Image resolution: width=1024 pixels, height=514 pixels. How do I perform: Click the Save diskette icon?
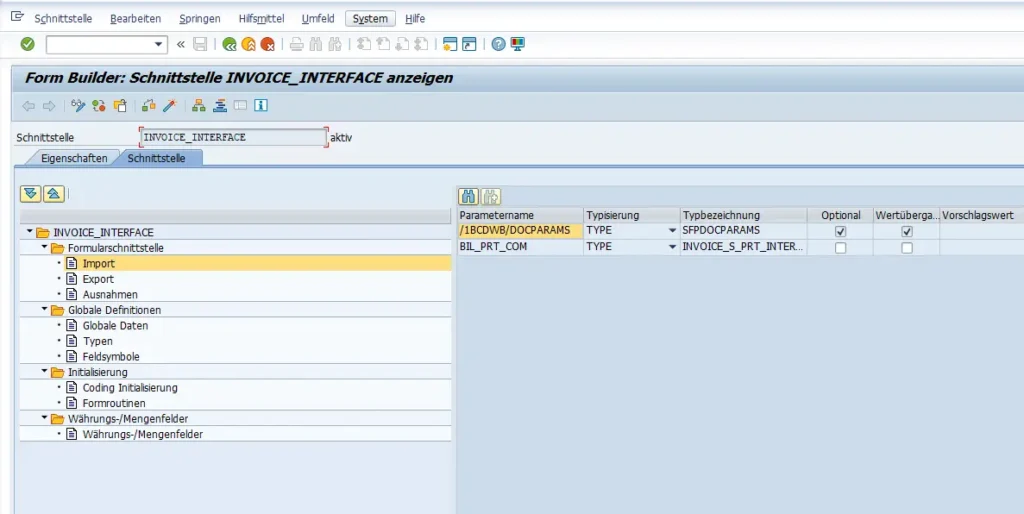point(200,44)
